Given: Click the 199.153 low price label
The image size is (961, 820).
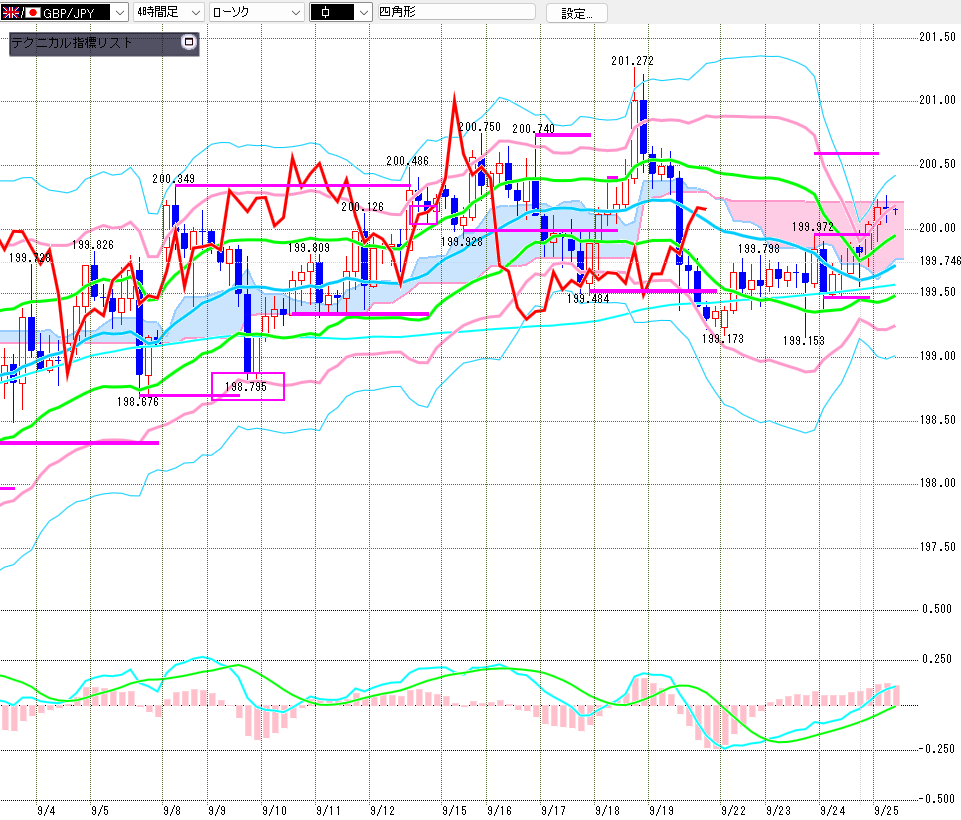Looking at the screenshot, I should pyautogui.click(x=805, y=341).
